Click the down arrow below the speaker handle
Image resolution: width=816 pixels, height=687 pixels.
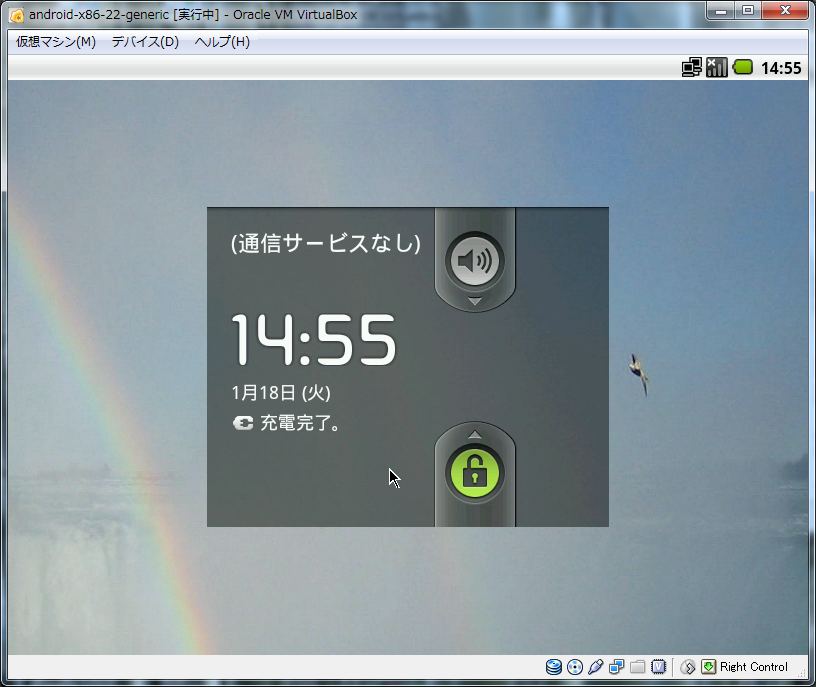tap(475, 301)
